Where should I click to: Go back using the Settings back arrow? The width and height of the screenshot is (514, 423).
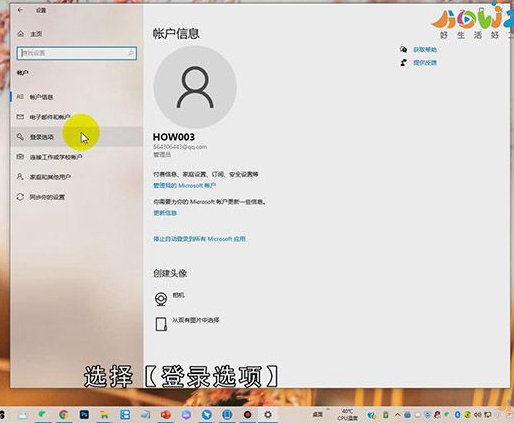pos(20,10)
